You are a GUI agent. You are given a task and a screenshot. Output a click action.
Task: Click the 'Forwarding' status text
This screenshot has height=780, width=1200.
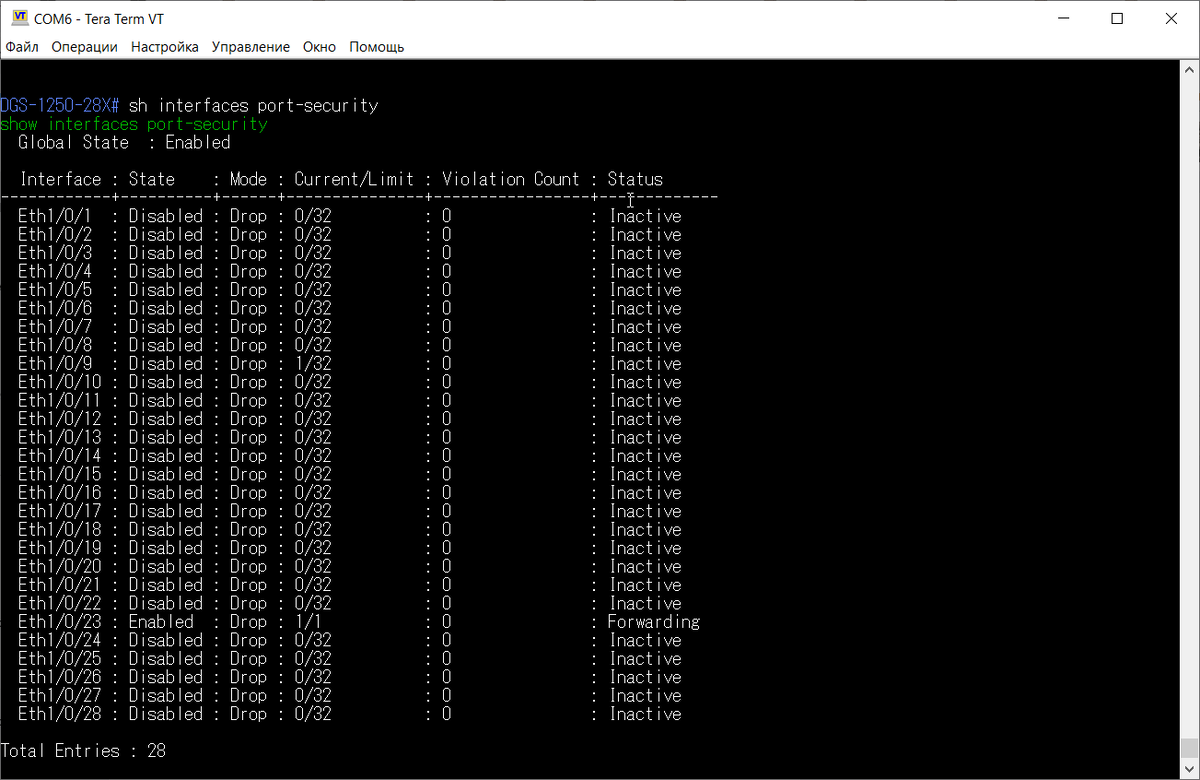coord(654,622)
